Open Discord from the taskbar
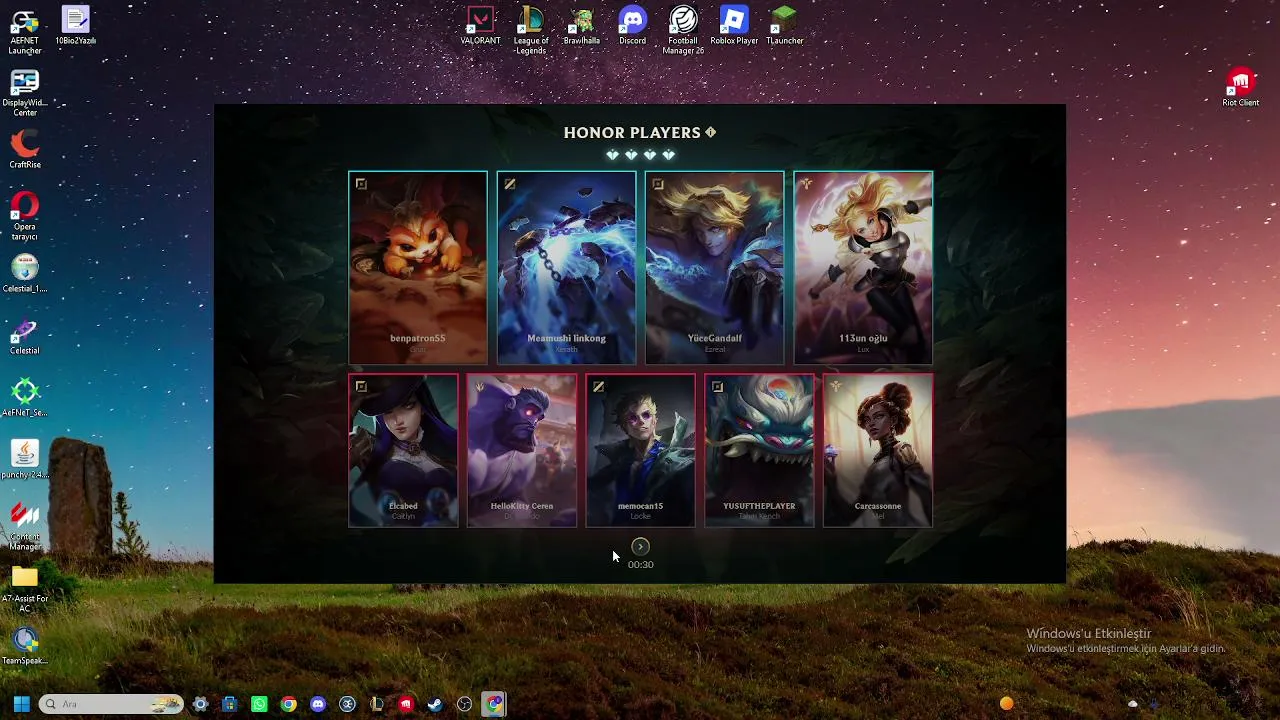 (318, 704)
